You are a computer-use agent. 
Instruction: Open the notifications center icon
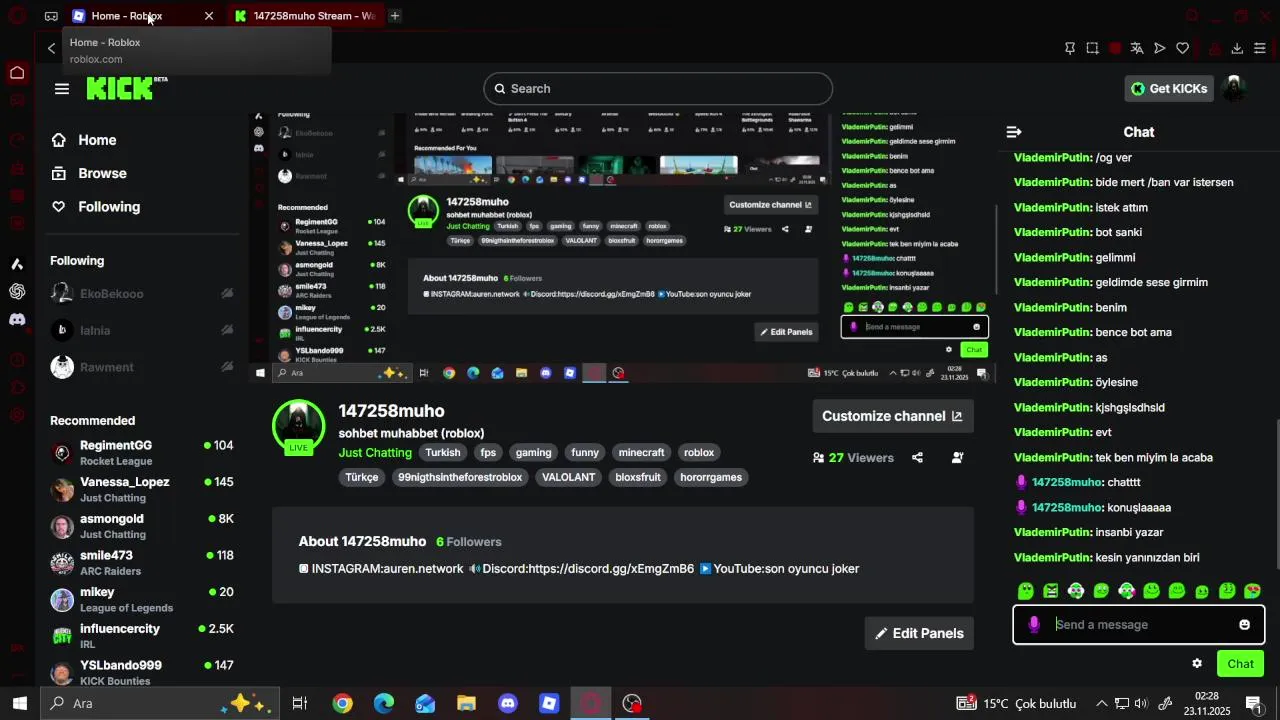tap(1255, 704)
